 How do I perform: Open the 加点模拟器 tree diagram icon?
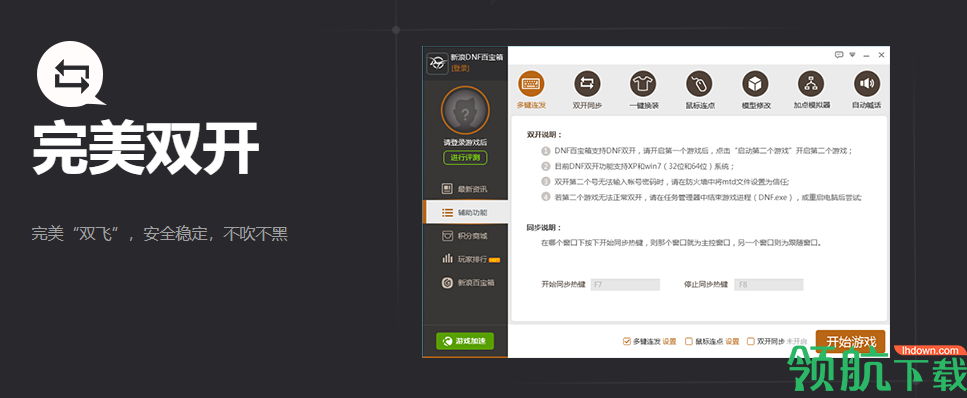tap(811, 83)
